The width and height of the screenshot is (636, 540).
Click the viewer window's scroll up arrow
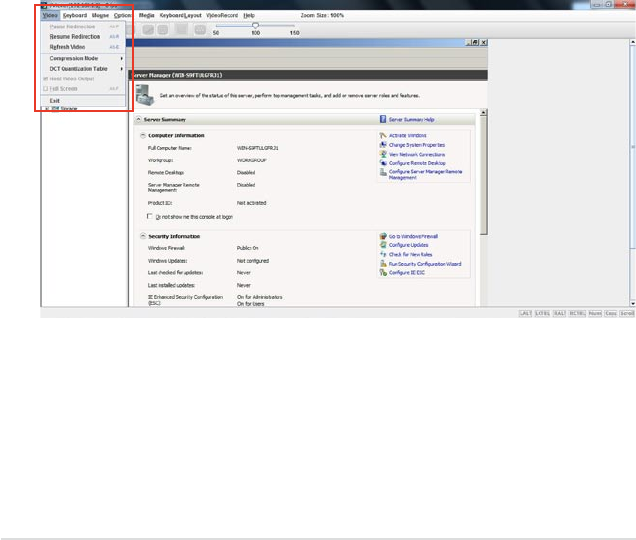coord(632,42)
